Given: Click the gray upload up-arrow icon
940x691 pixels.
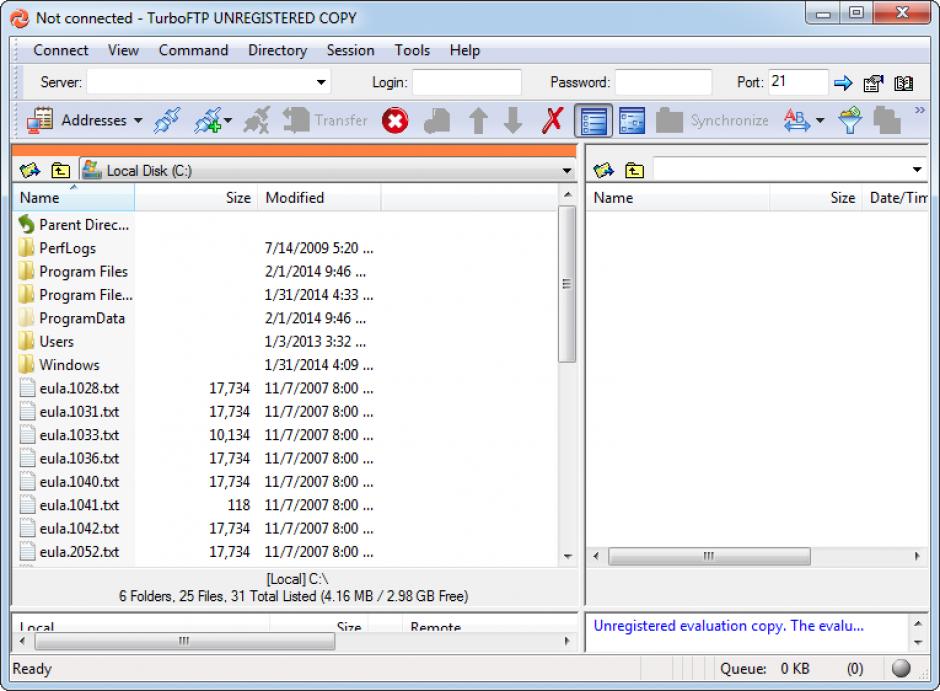Looking at the screenshot, I should (478, 120).
